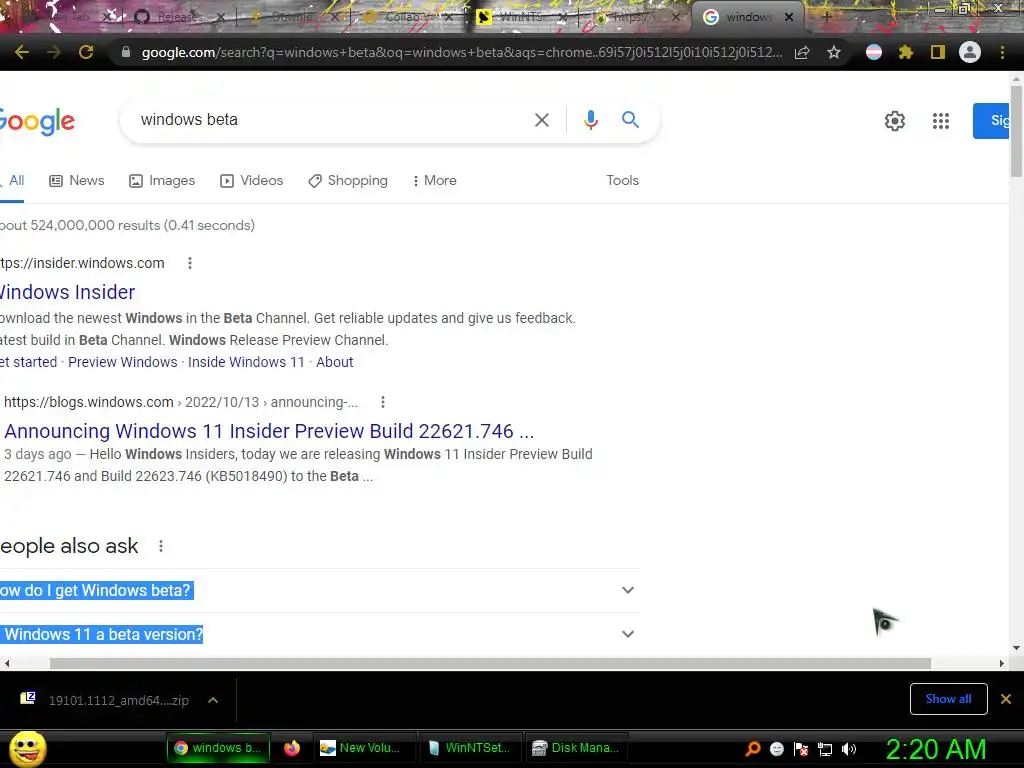1024x768 pixels.
Task: Open the striped flag extension icon
Action: [x=874, y=52]
